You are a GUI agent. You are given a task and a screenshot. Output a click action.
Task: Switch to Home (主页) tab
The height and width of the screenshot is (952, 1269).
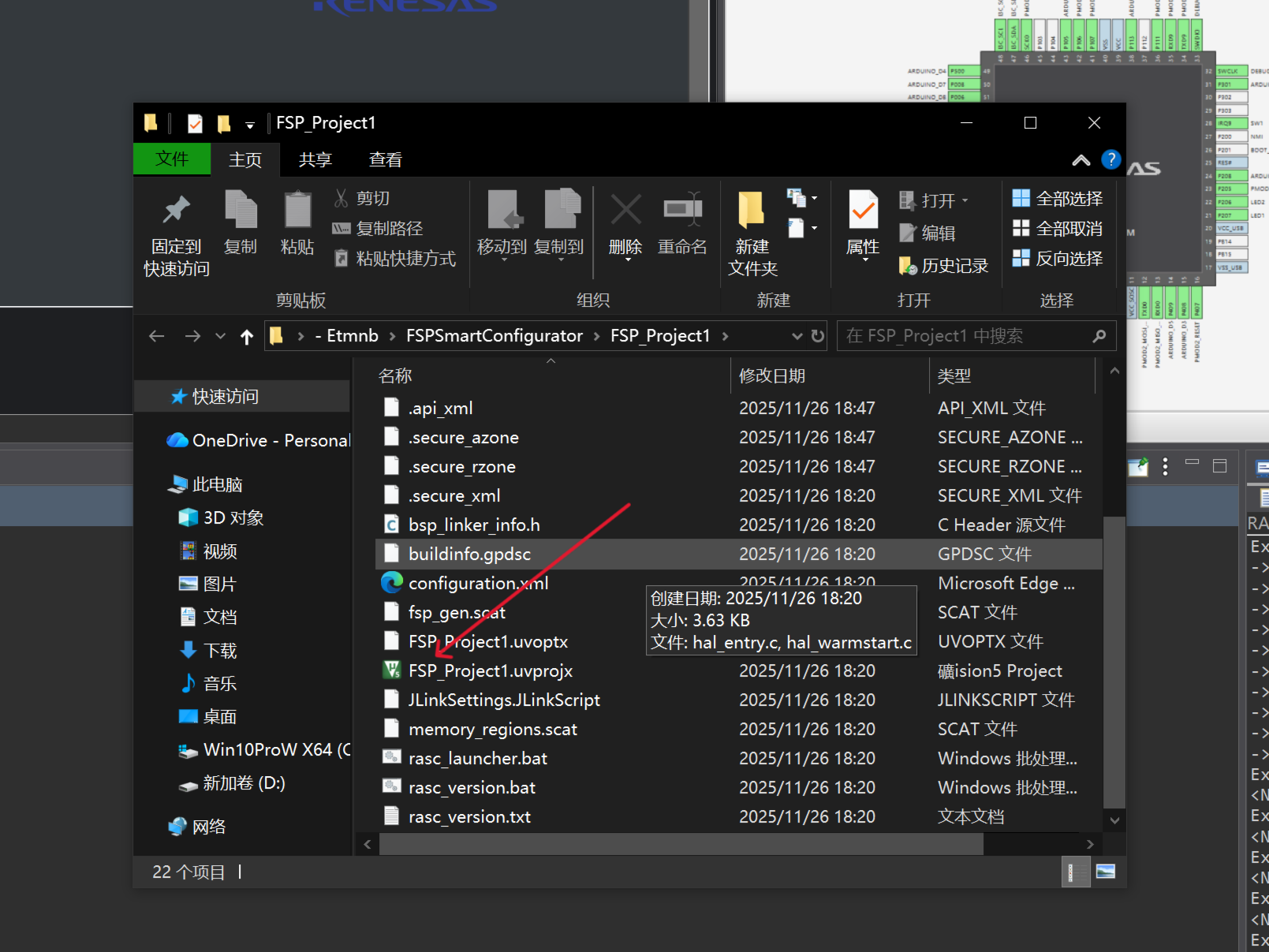click(x=245, y=159)
